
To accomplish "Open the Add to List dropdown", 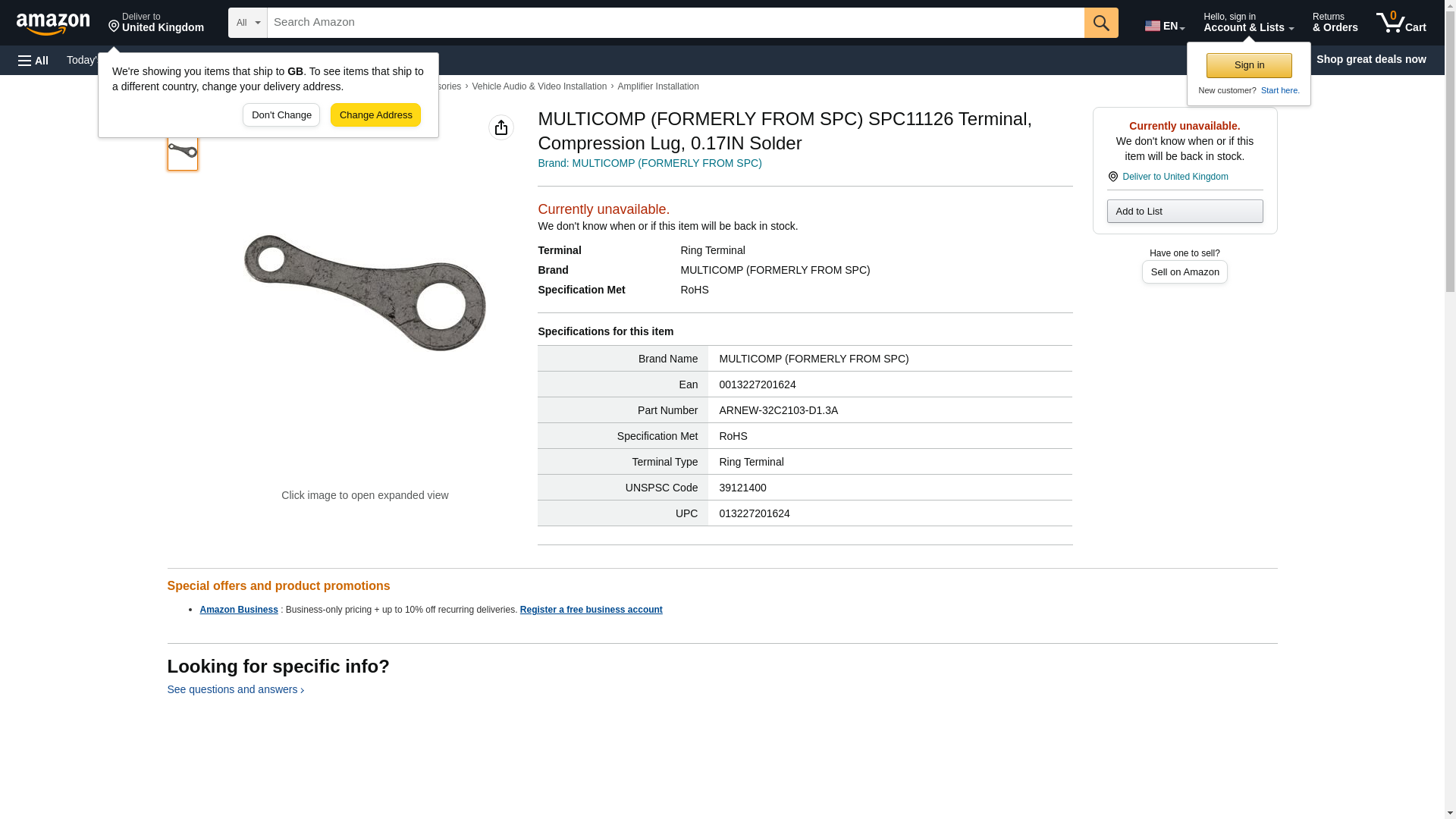I will click(x=1185, y=212).
